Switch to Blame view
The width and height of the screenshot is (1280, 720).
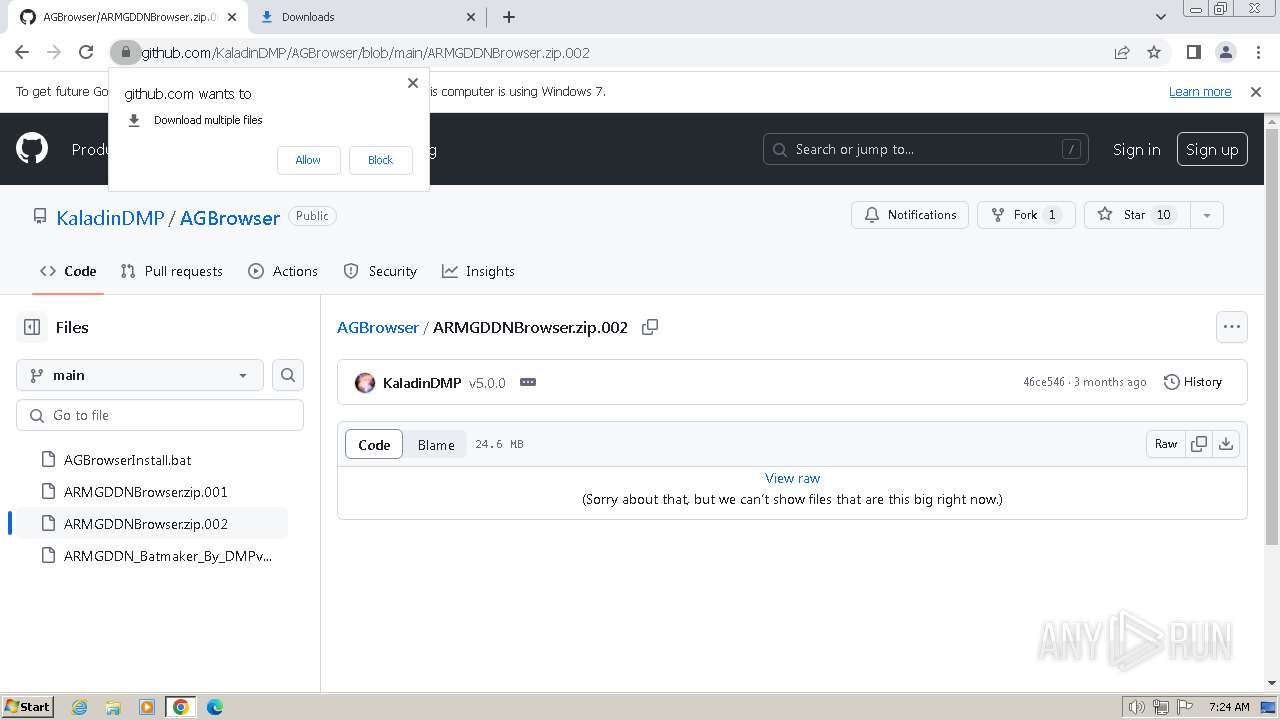click(x=436, y=445)
